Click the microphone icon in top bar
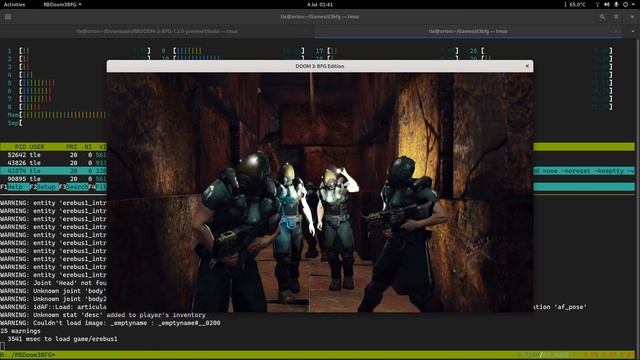Viewport: 640px width, 360px height. pos(616,4)
